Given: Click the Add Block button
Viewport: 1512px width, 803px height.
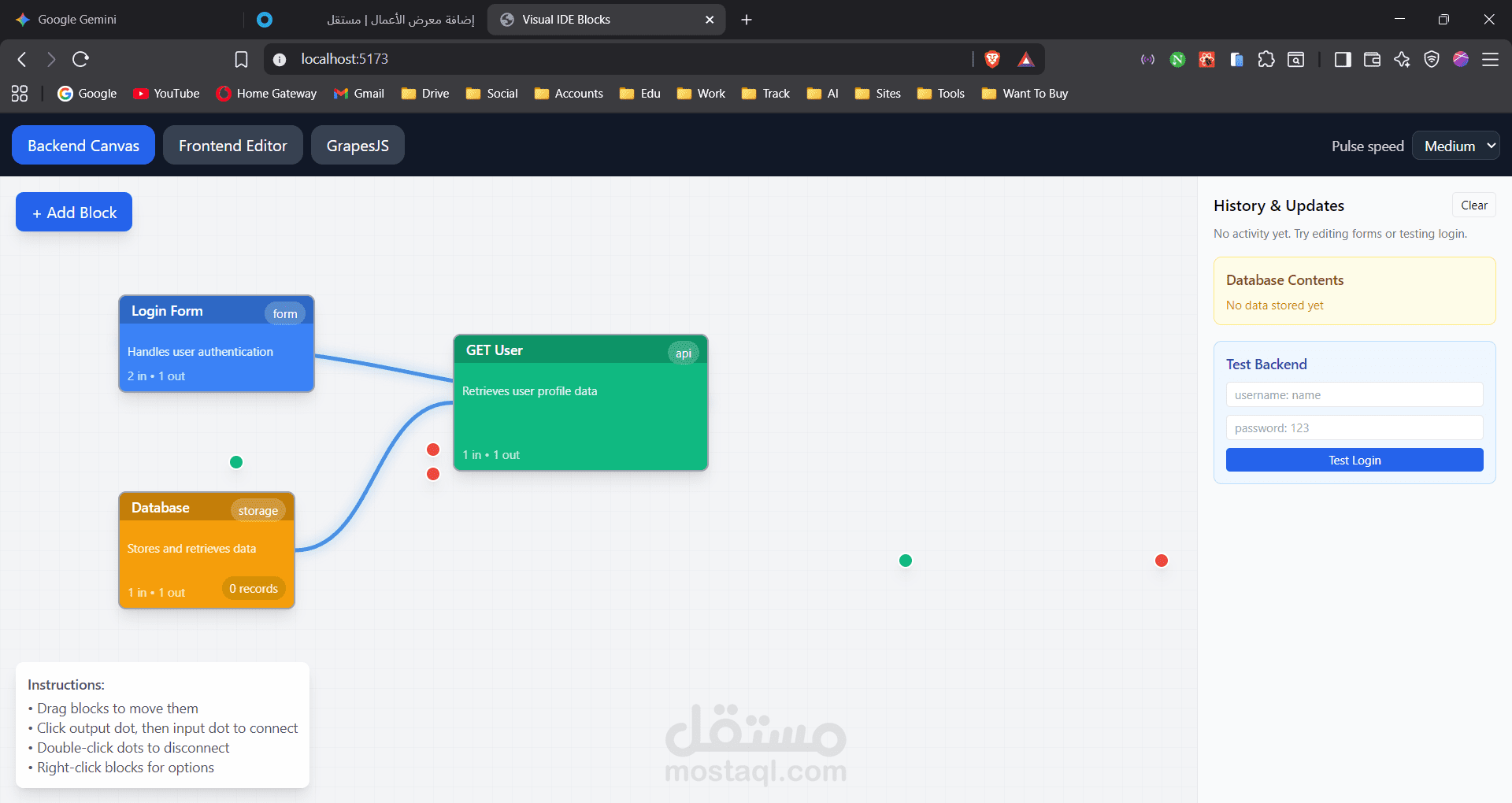Looking at the screenshot, I should point(73,212).
